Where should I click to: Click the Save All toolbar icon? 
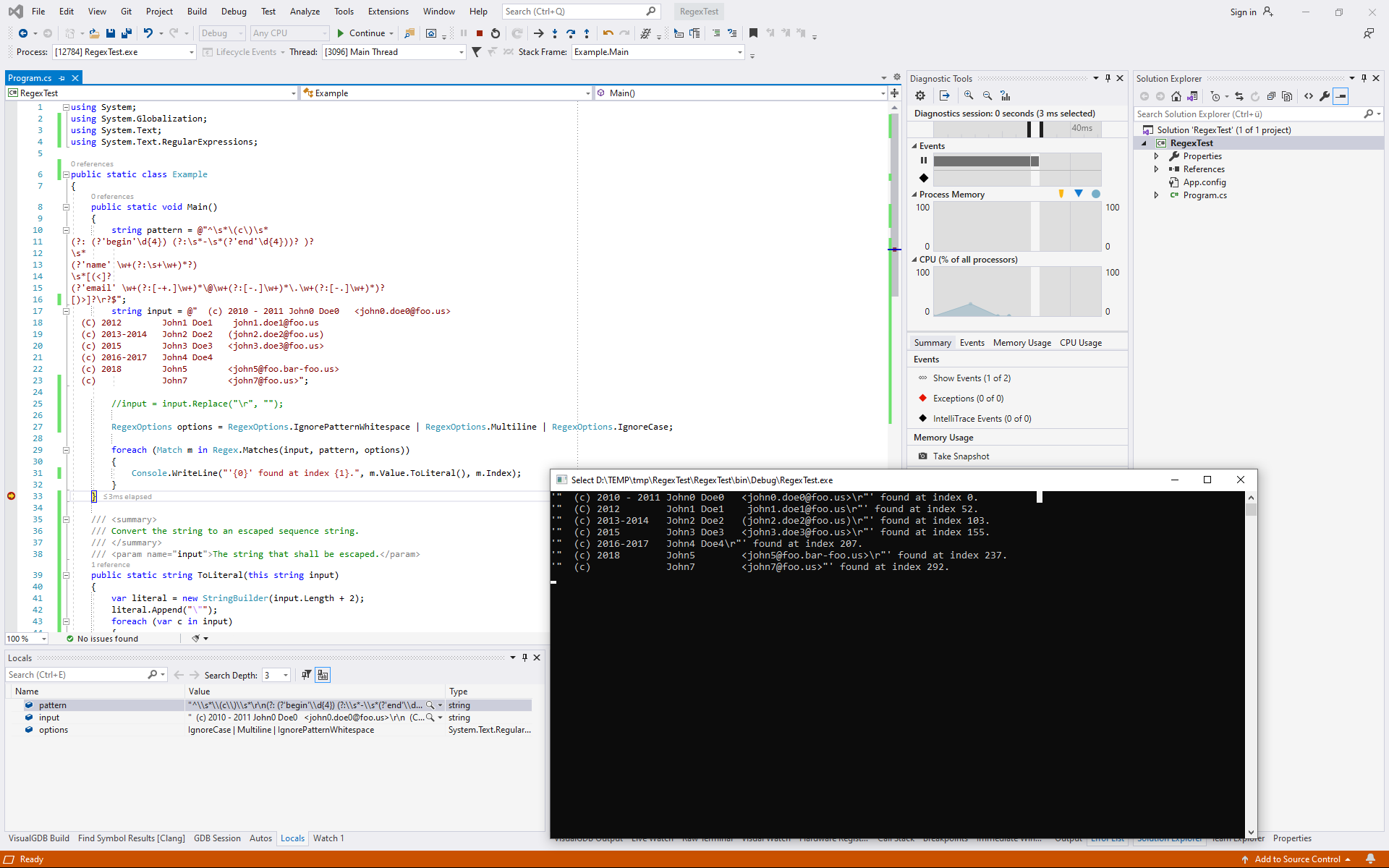[127, 33]
